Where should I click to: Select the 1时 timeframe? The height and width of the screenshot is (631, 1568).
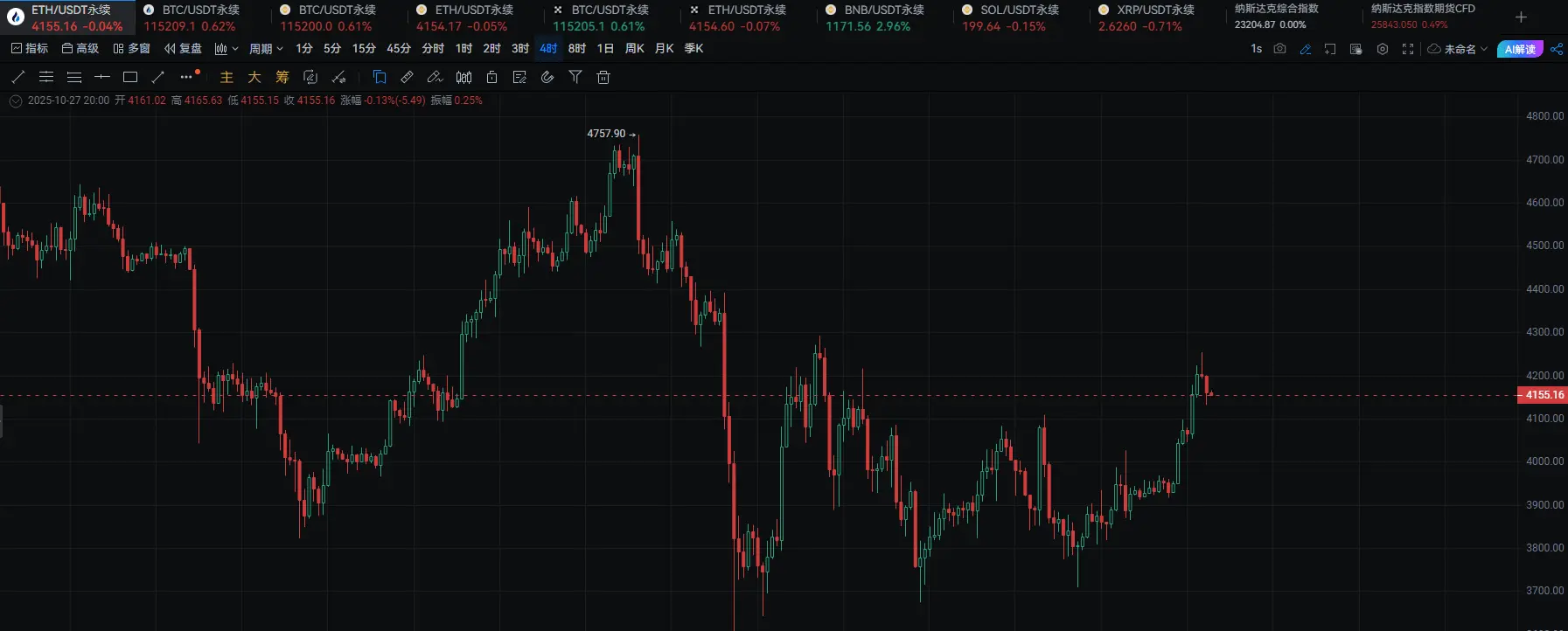tap(464, 49)
